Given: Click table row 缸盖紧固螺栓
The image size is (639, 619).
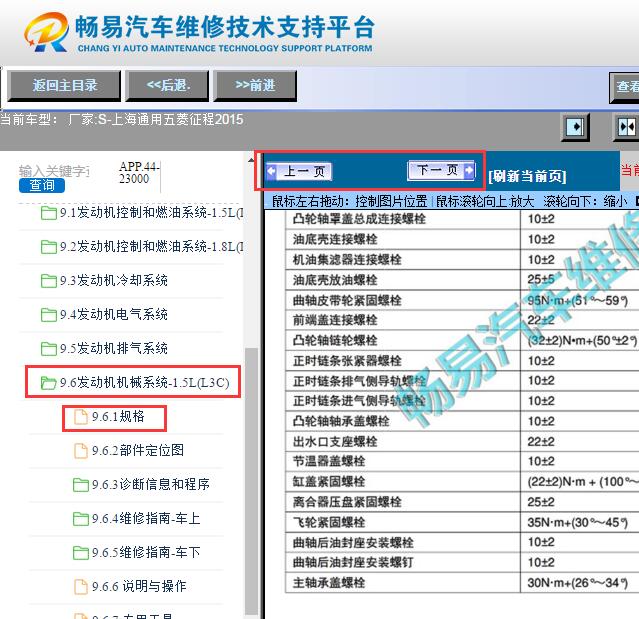Looking at the screenshot, I should 462,482.
